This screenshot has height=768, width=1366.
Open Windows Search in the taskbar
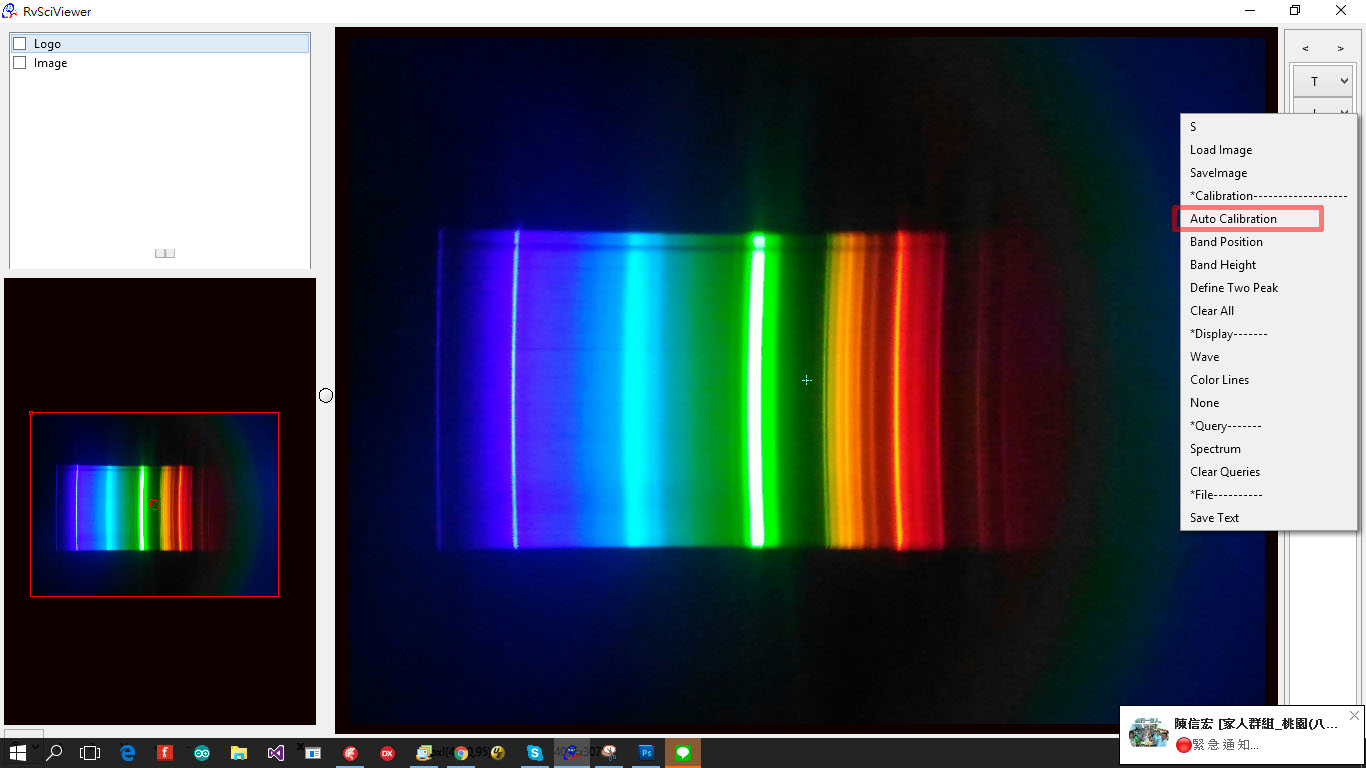click(54, 753)
